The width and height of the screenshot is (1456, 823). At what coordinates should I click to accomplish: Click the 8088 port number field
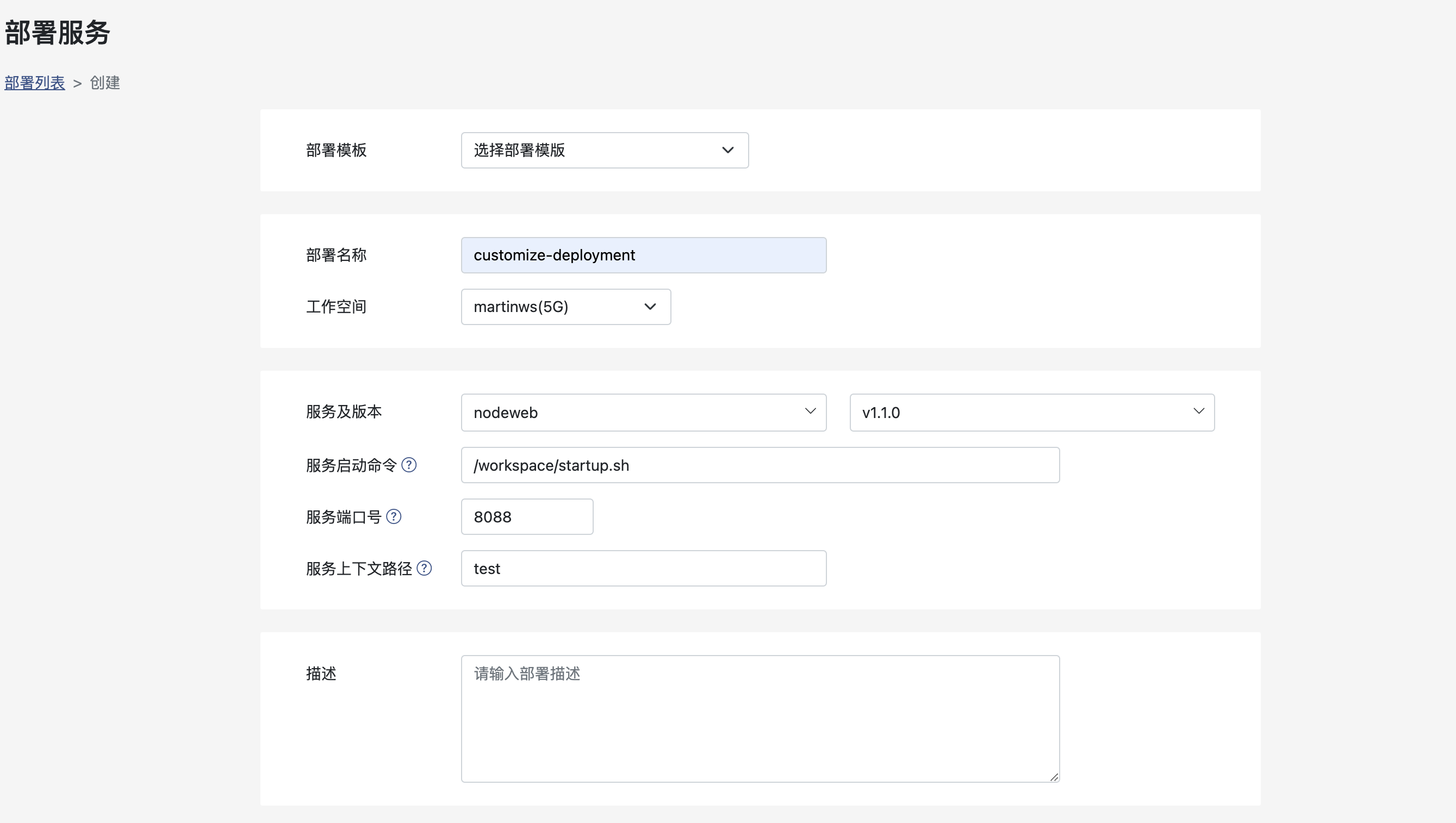tap(527, 516)
